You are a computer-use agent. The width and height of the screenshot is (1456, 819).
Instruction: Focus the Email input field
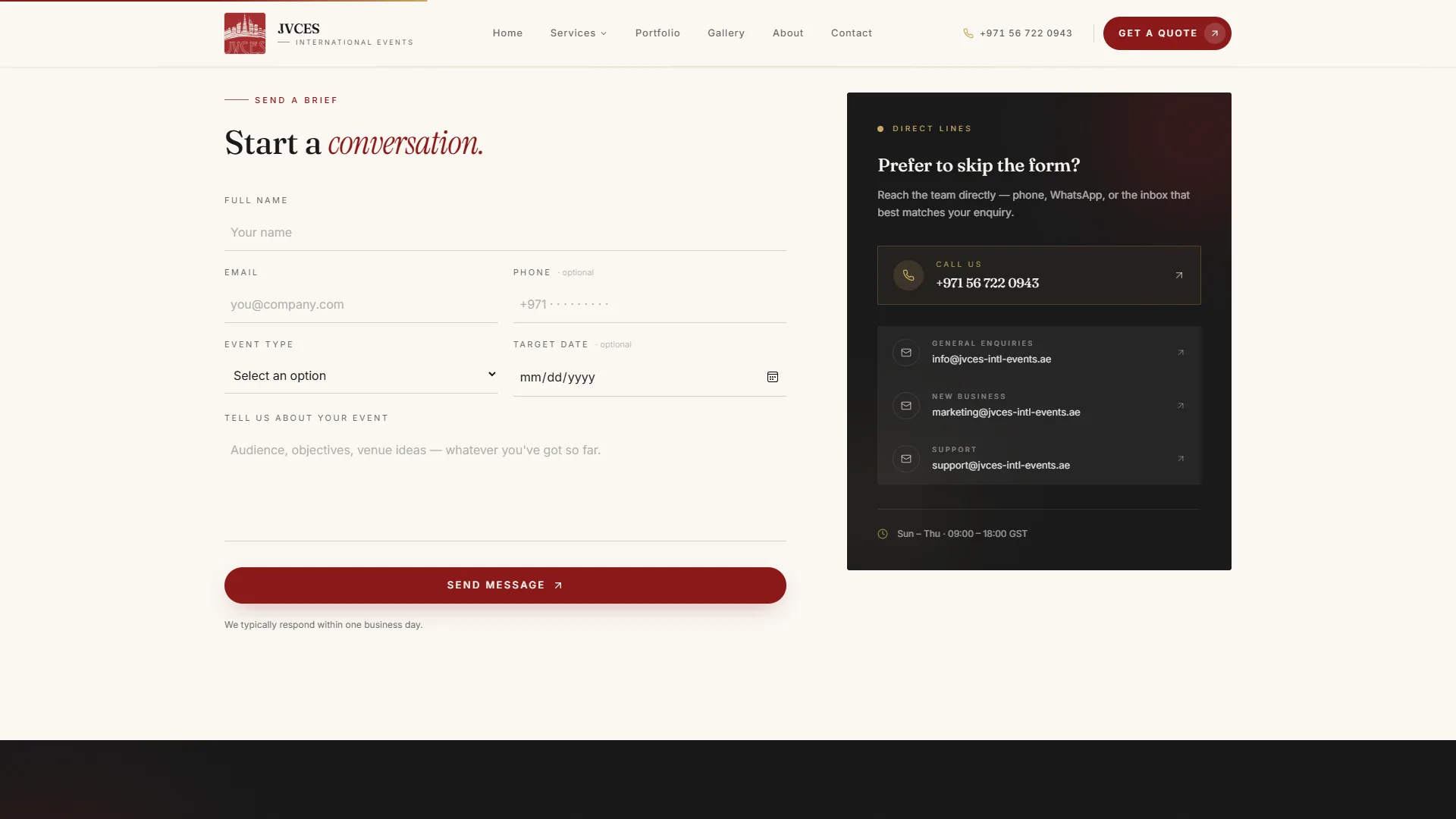[361, 305]
